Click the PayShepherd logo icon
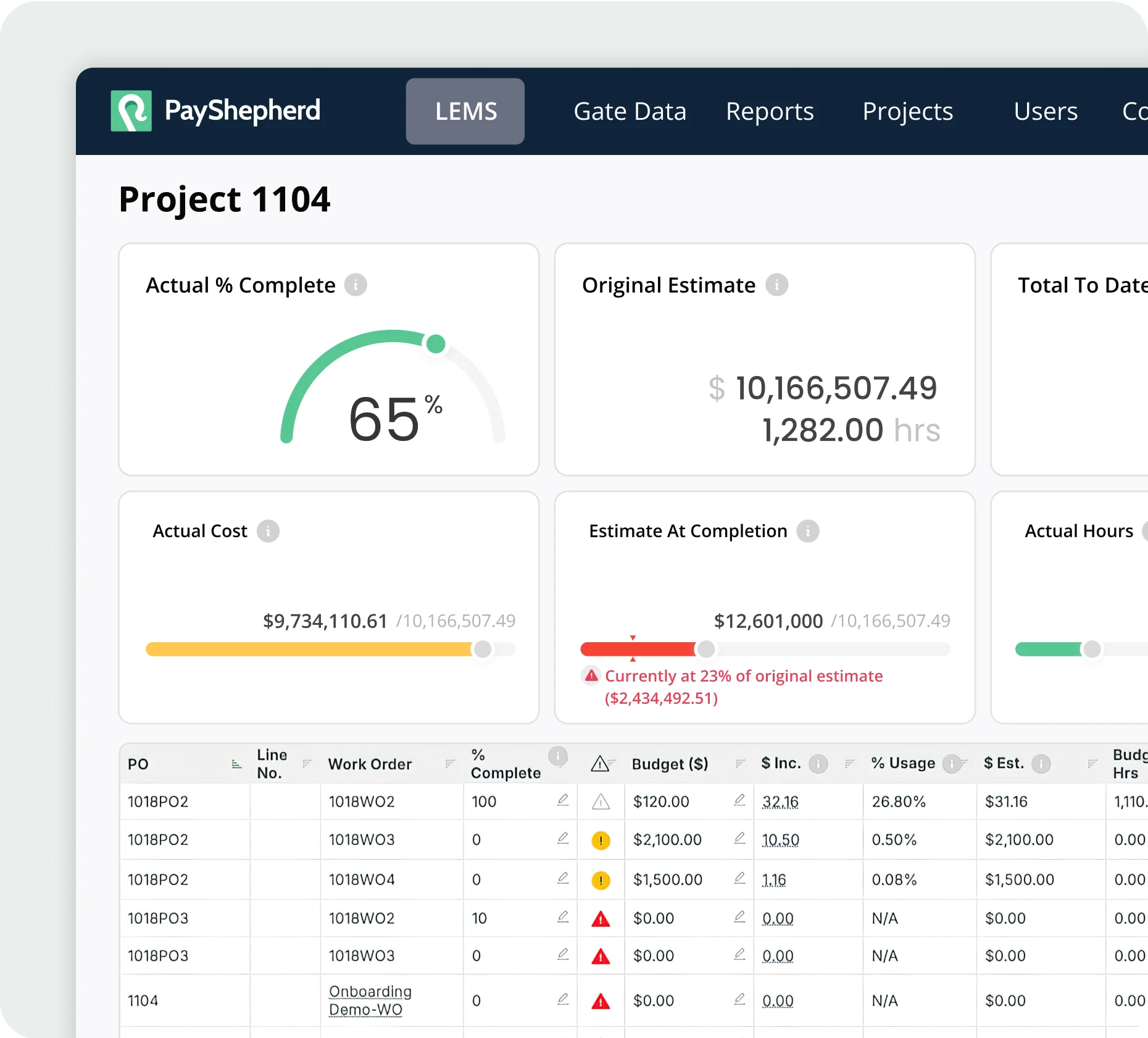The height and width of the screenshot is (1038, 1148). click(x=131, y=111)
